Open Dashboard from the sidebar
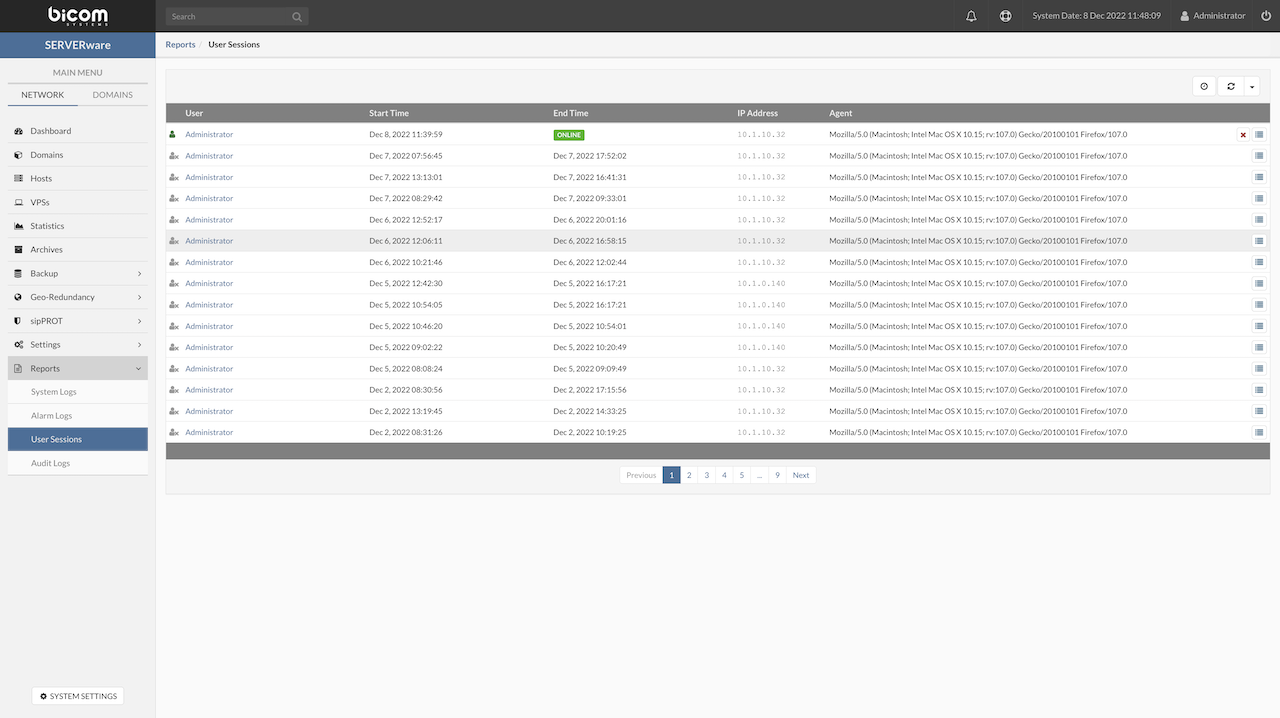 tap(50, 131)
